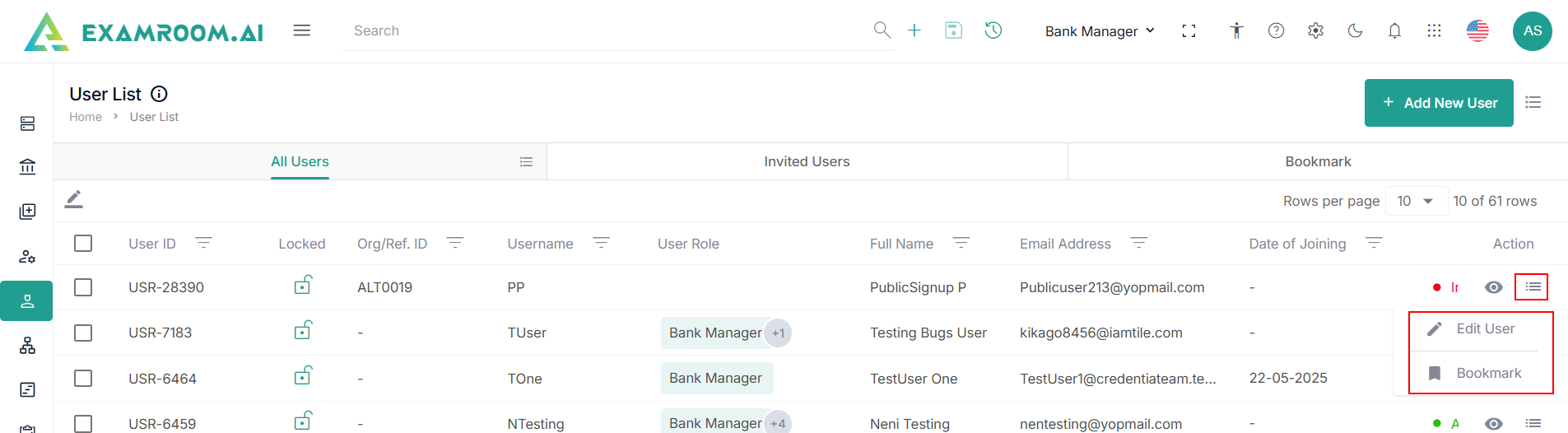Click the recent history clock icon

pos(993,30)
